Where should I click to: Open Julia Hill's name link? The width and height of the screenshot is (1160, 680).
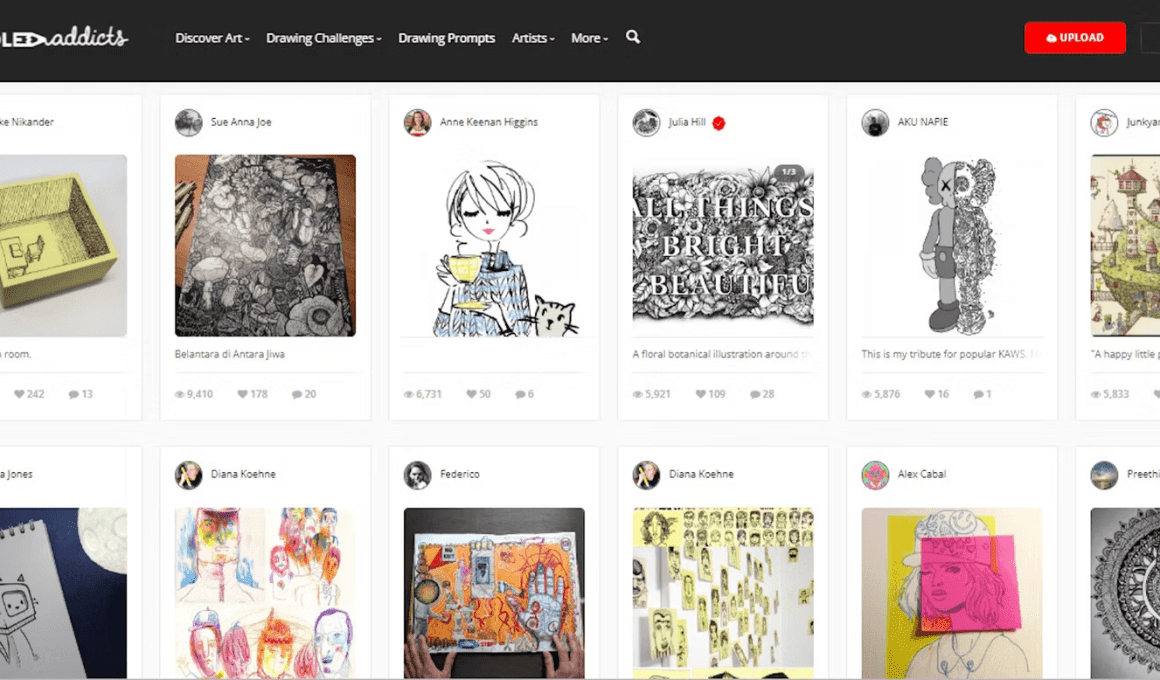coord(687,122)
